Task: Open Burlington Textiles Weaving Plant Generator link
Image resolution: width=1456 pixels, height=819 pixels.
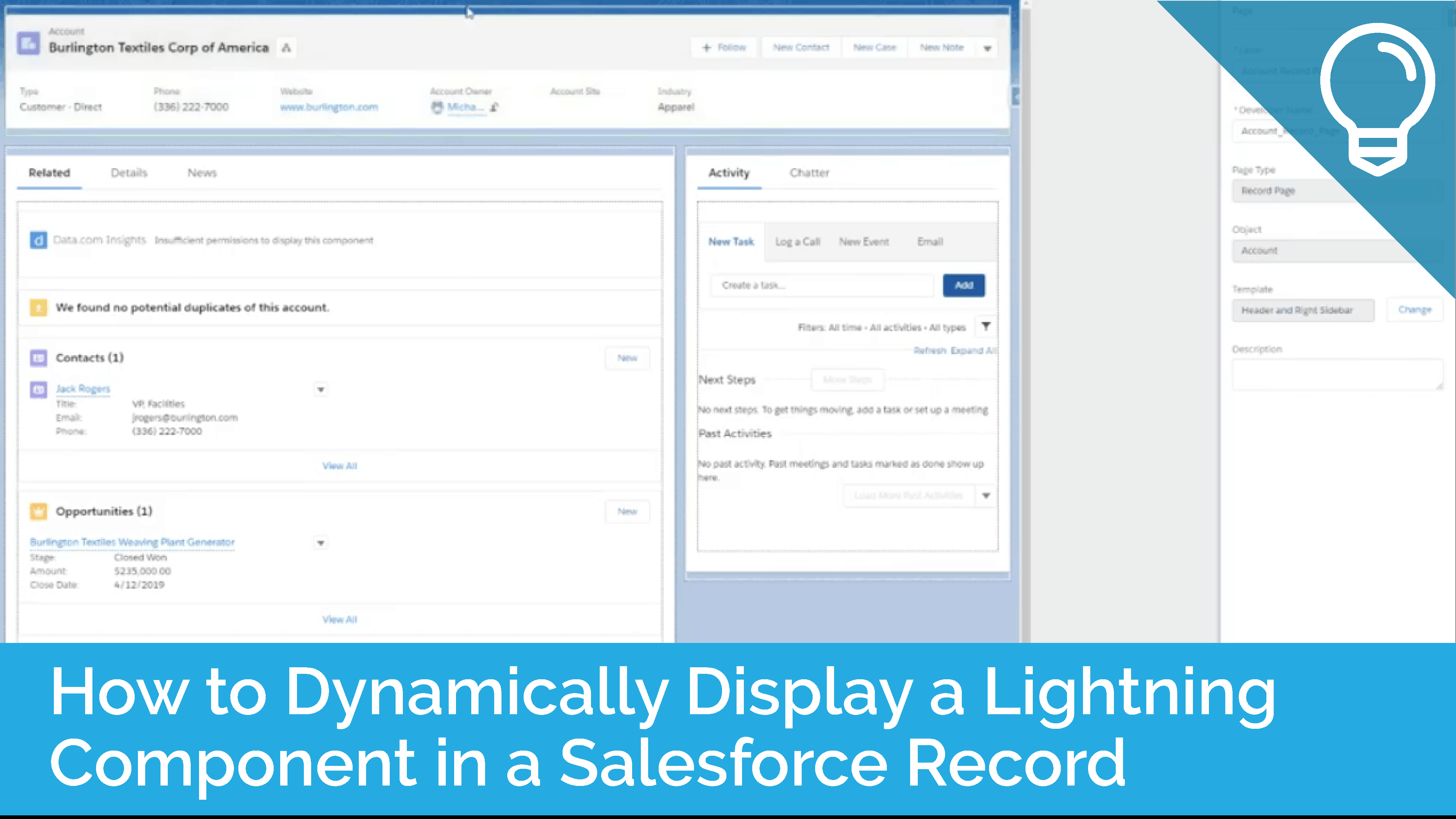Action: (x=132, y=542)
